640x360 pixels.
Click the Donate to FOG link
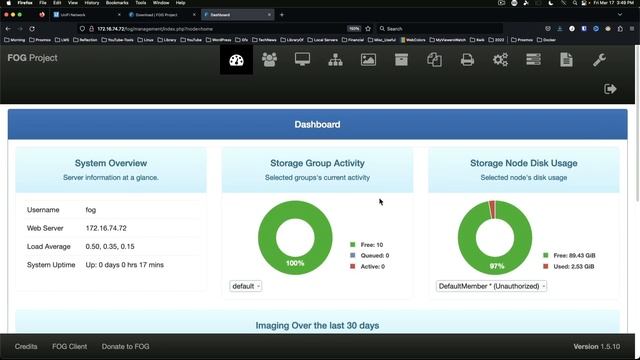(125, 347)
